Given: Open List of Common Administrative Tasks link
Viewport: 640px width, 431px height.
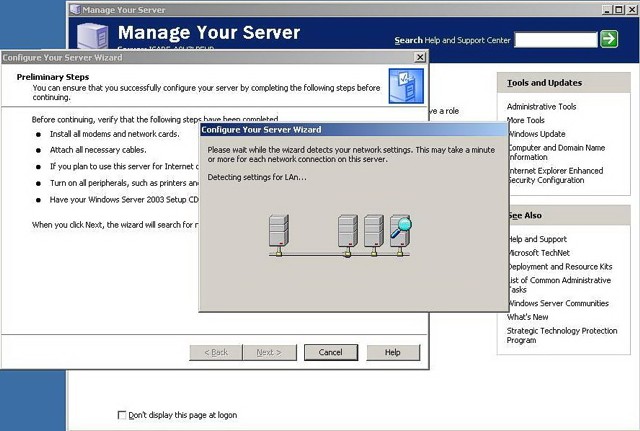Looking at the screenshot, I should (x=559, y=285).
